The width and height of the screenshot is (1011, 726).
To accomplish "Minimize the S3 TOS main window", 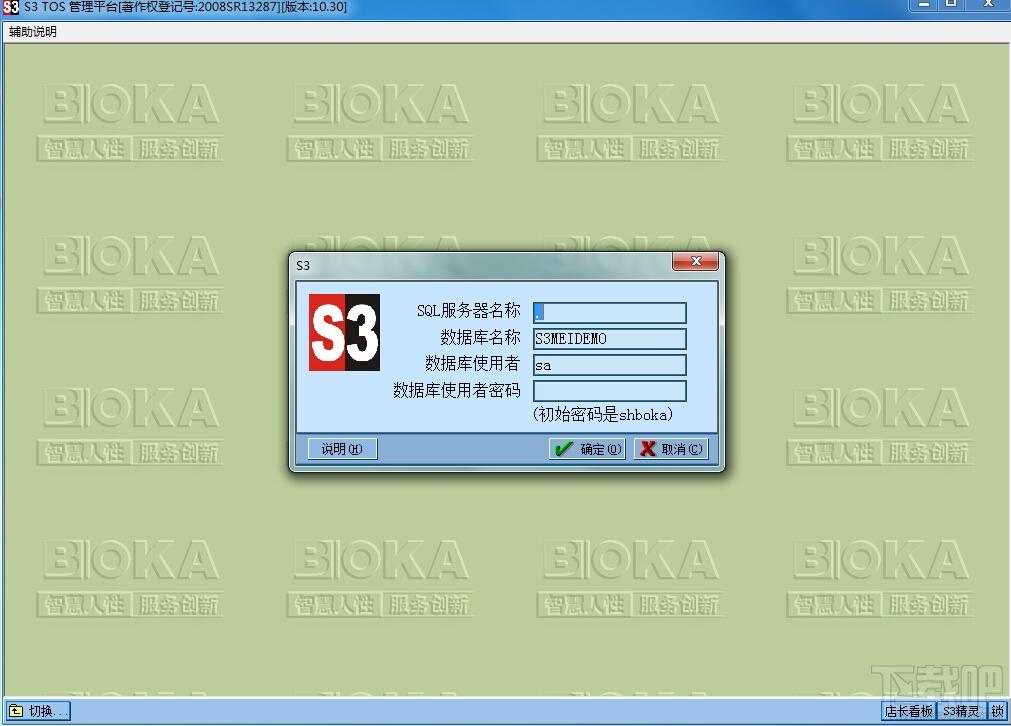I will (x=923, y=5).
